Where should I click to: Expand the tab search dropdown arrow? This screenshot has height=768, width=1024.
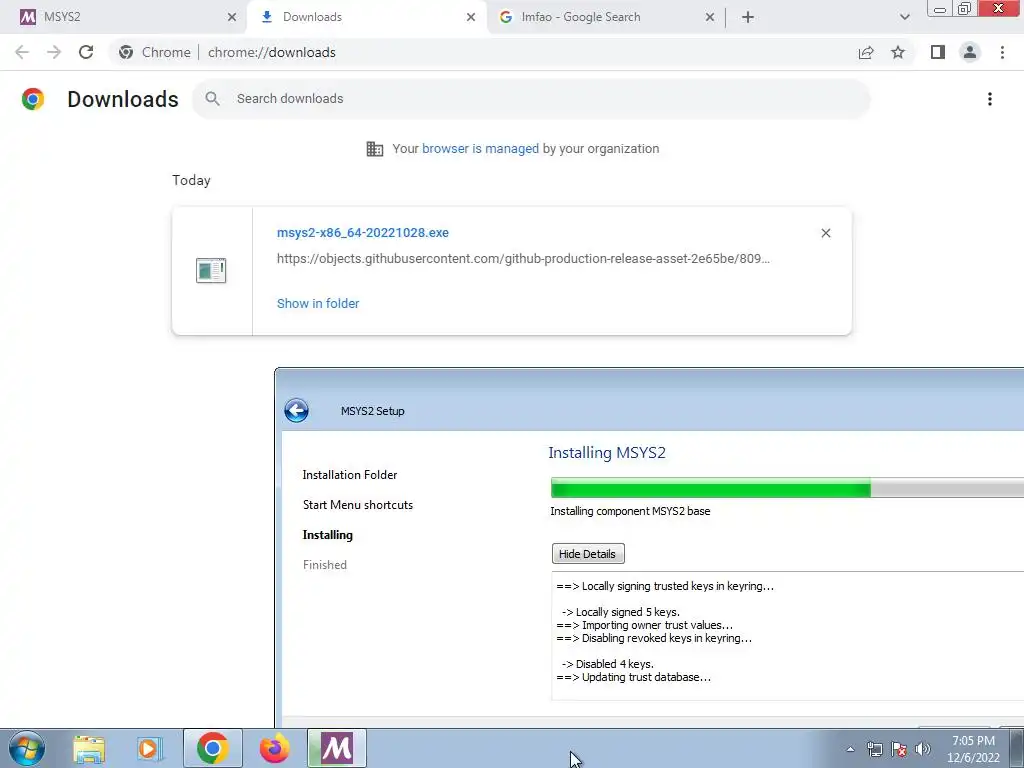point(904,17)
